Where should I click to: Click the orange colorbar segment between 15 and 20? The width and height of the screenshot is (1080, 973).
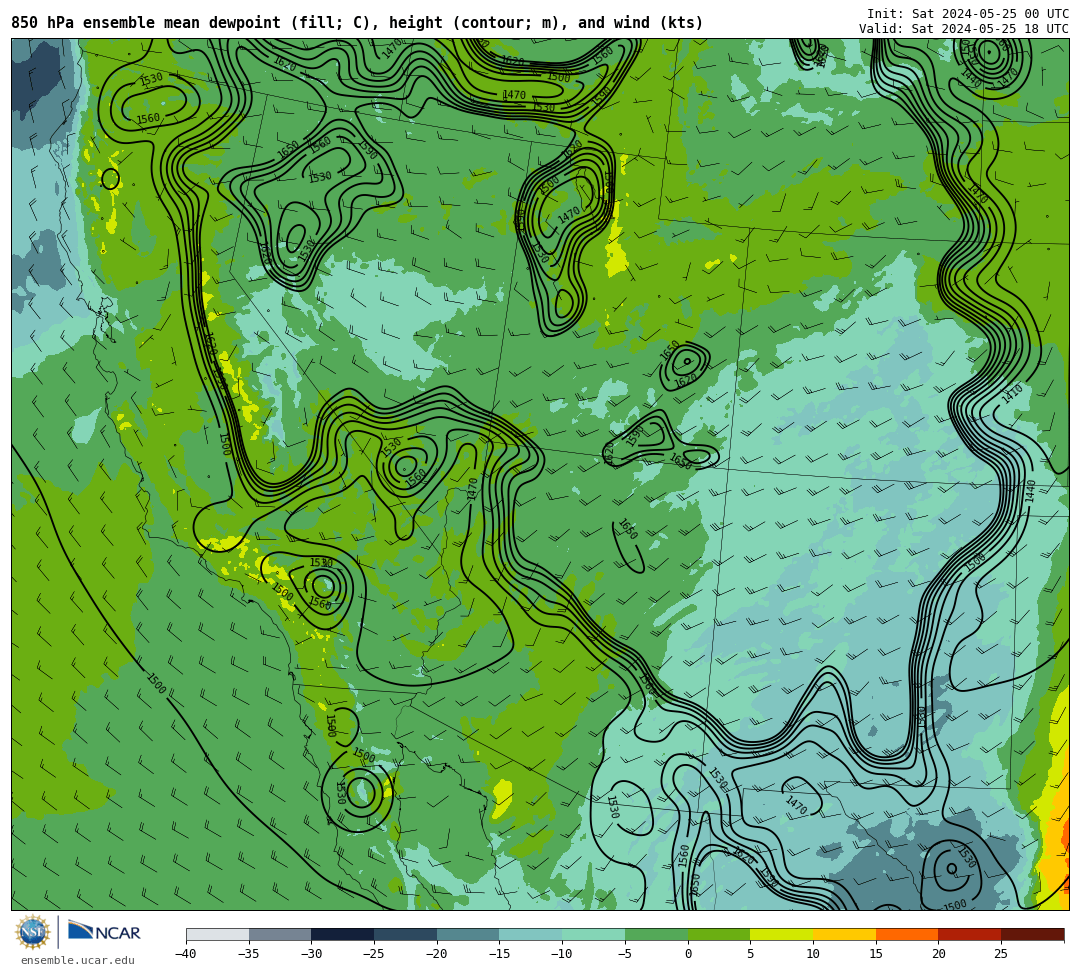pyautogui.click(x=907, y=934)
